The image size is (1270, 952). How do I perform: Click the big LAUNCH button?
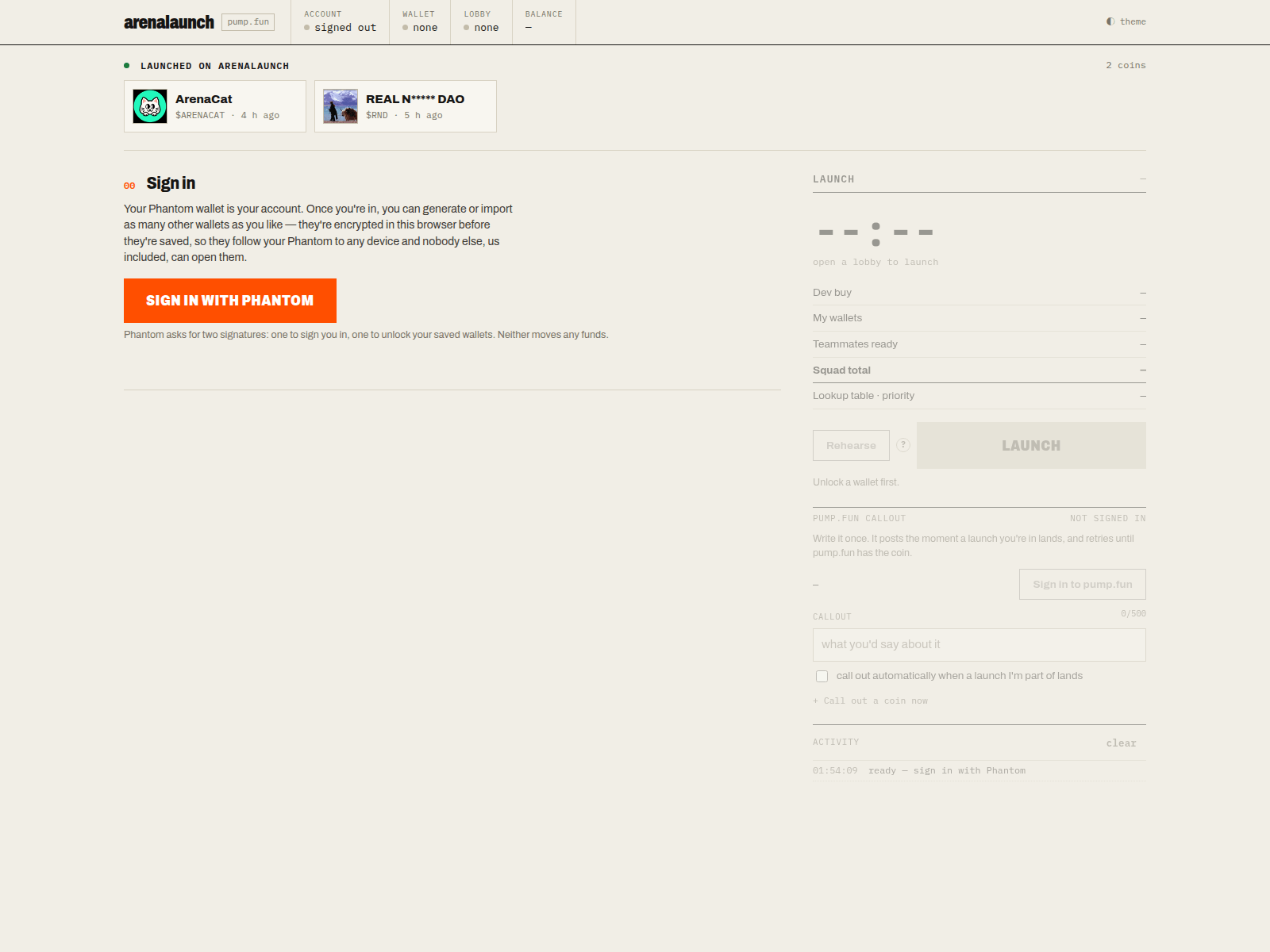(x=1031, y=446)
